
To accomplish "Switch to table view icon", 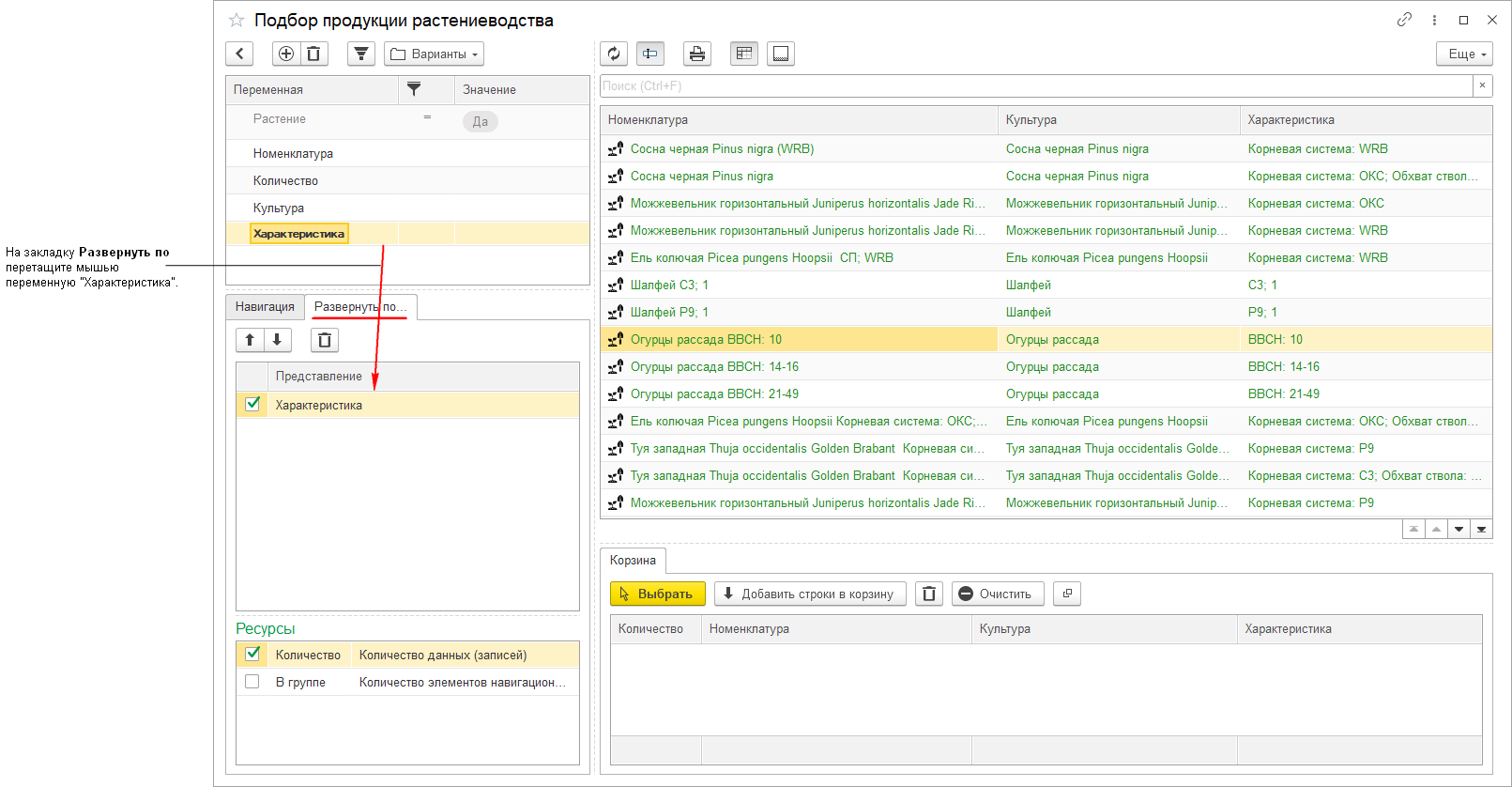I will point(744,54).
